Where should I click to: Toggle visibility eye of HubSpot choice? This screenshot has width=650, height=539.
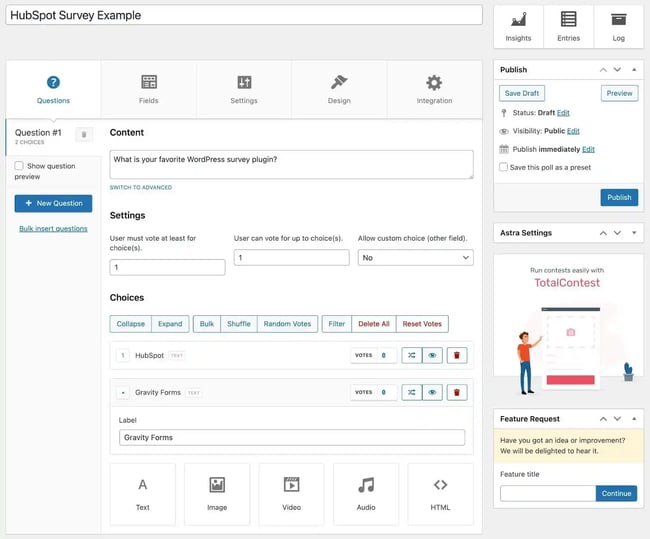tap(432, 355)
